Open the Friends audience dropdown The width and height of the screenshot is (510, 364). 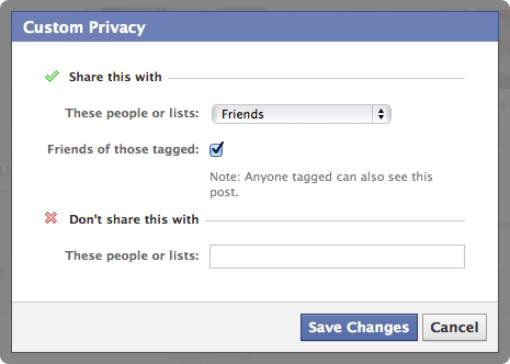click(x=301, y=114)
